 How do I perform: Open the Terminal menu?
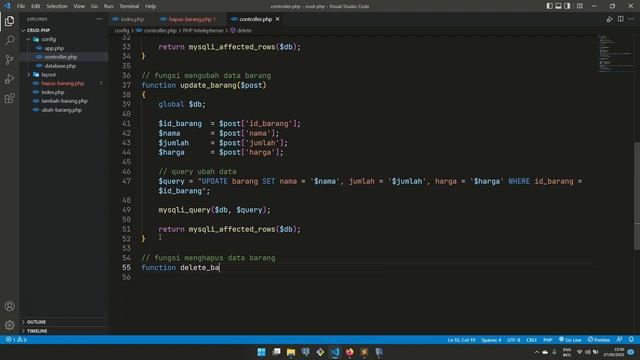click(x=129, y=6)
